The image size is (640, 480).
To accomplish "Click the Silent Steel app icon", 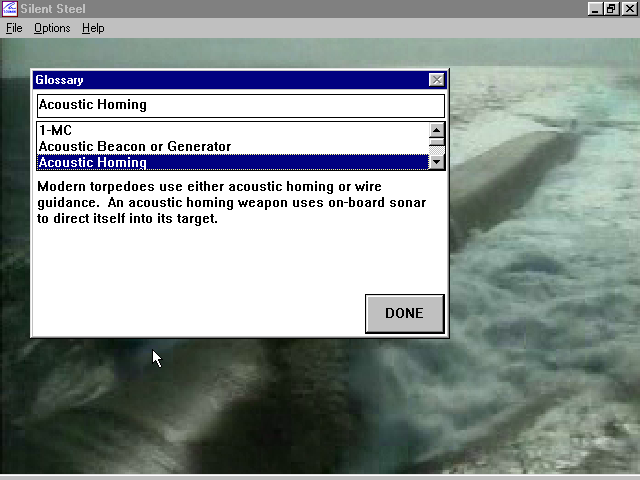I will point(10,9).
